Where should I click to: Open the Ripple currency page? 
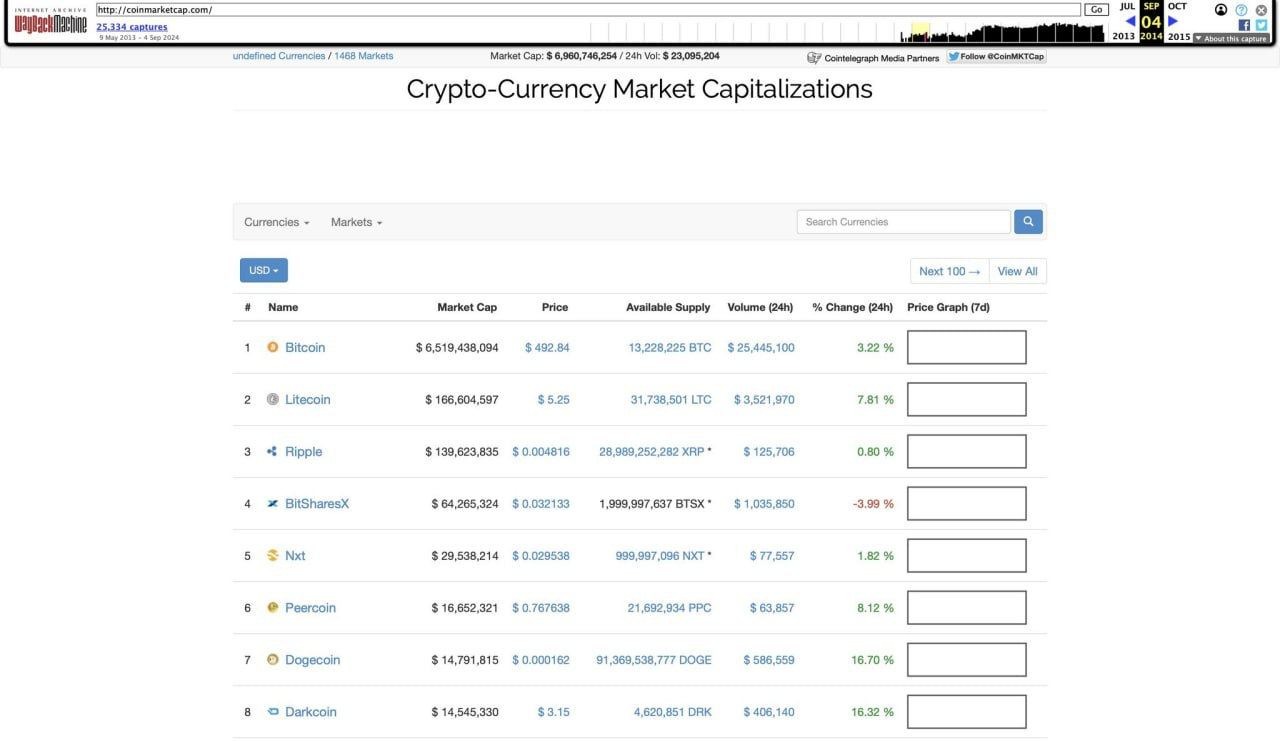[x=304, y=451]
